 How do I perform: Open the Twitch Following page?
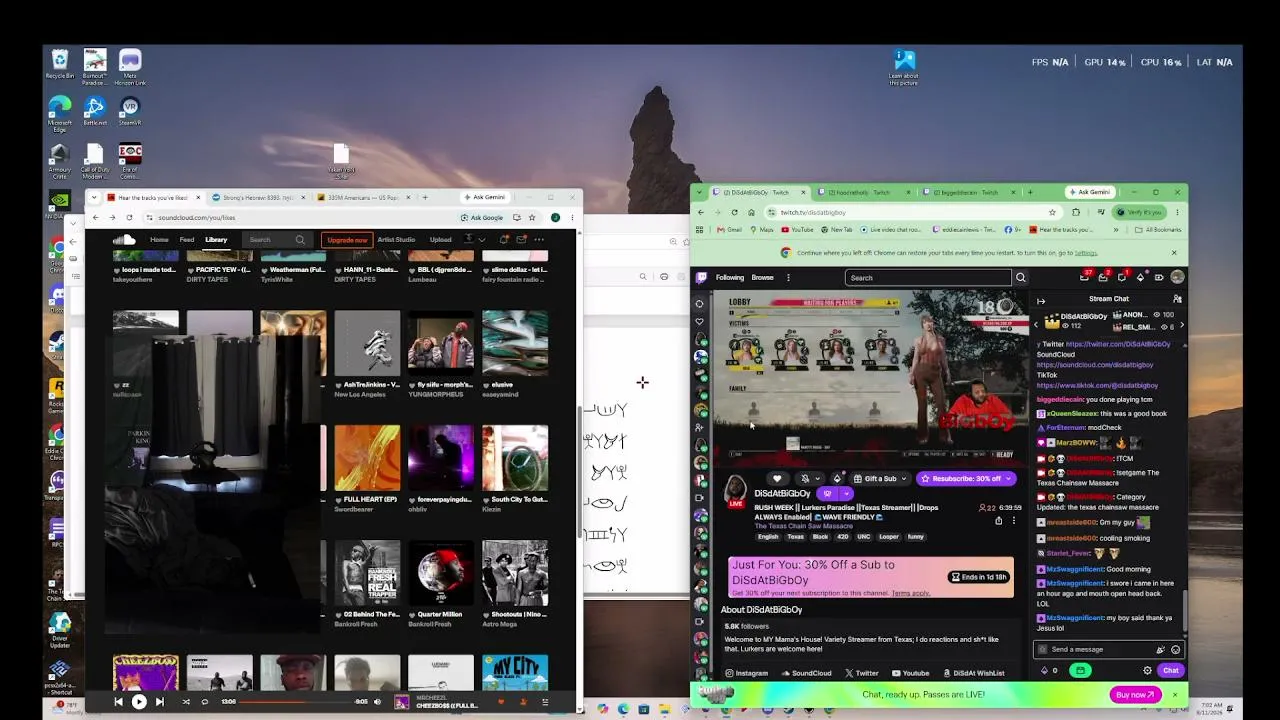pos(730,278)
